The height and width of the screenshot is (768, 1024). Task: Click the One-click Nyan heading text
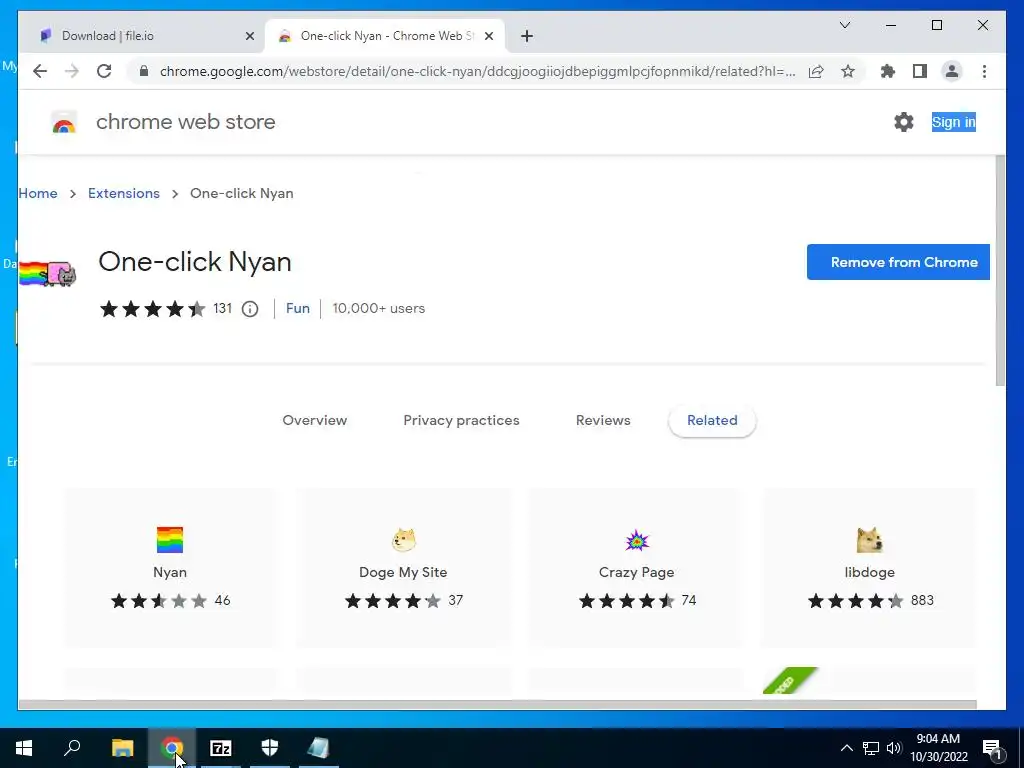pos(195,262)
